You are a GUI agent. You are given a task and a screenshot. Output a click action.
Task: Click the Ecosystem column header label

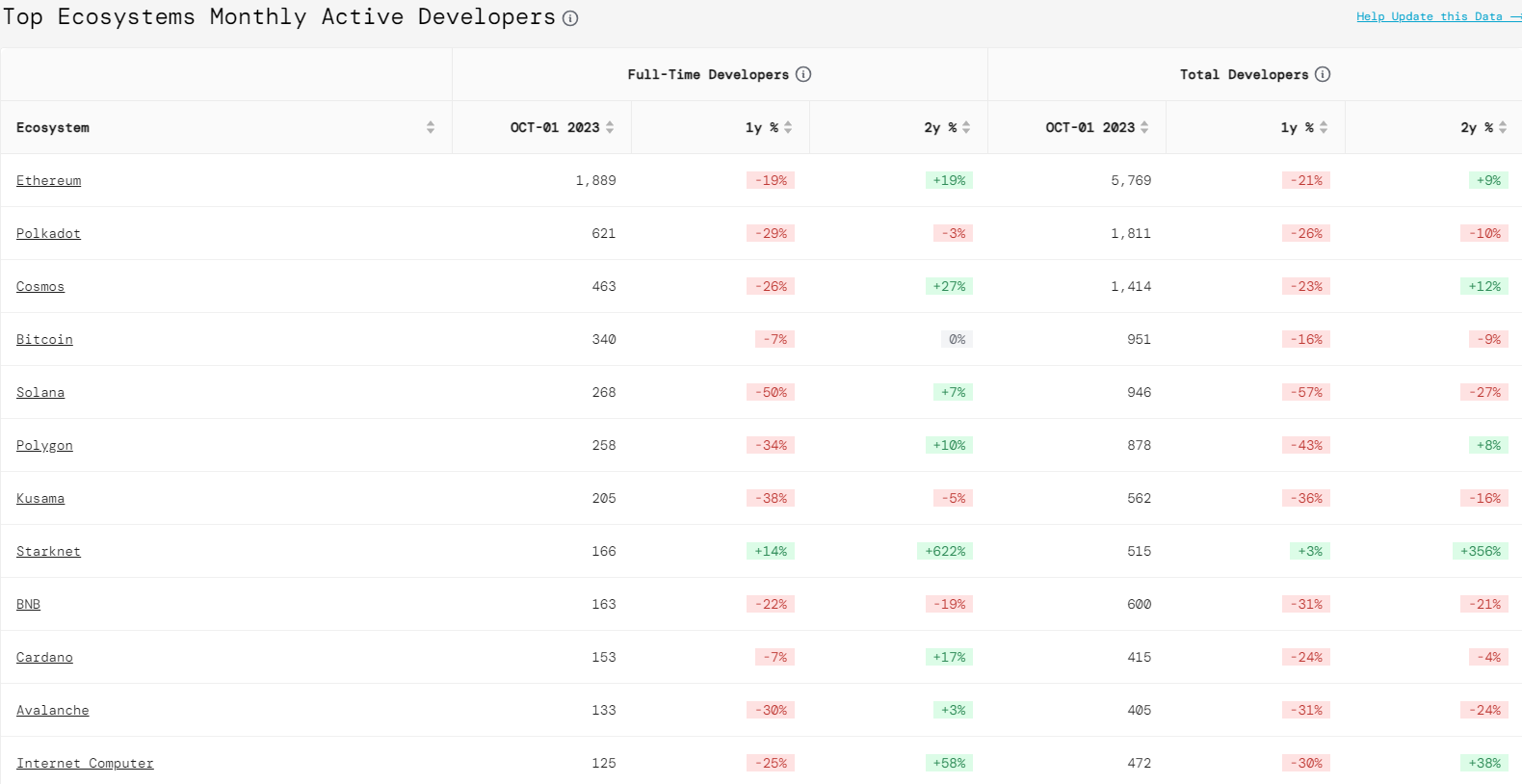53,127
